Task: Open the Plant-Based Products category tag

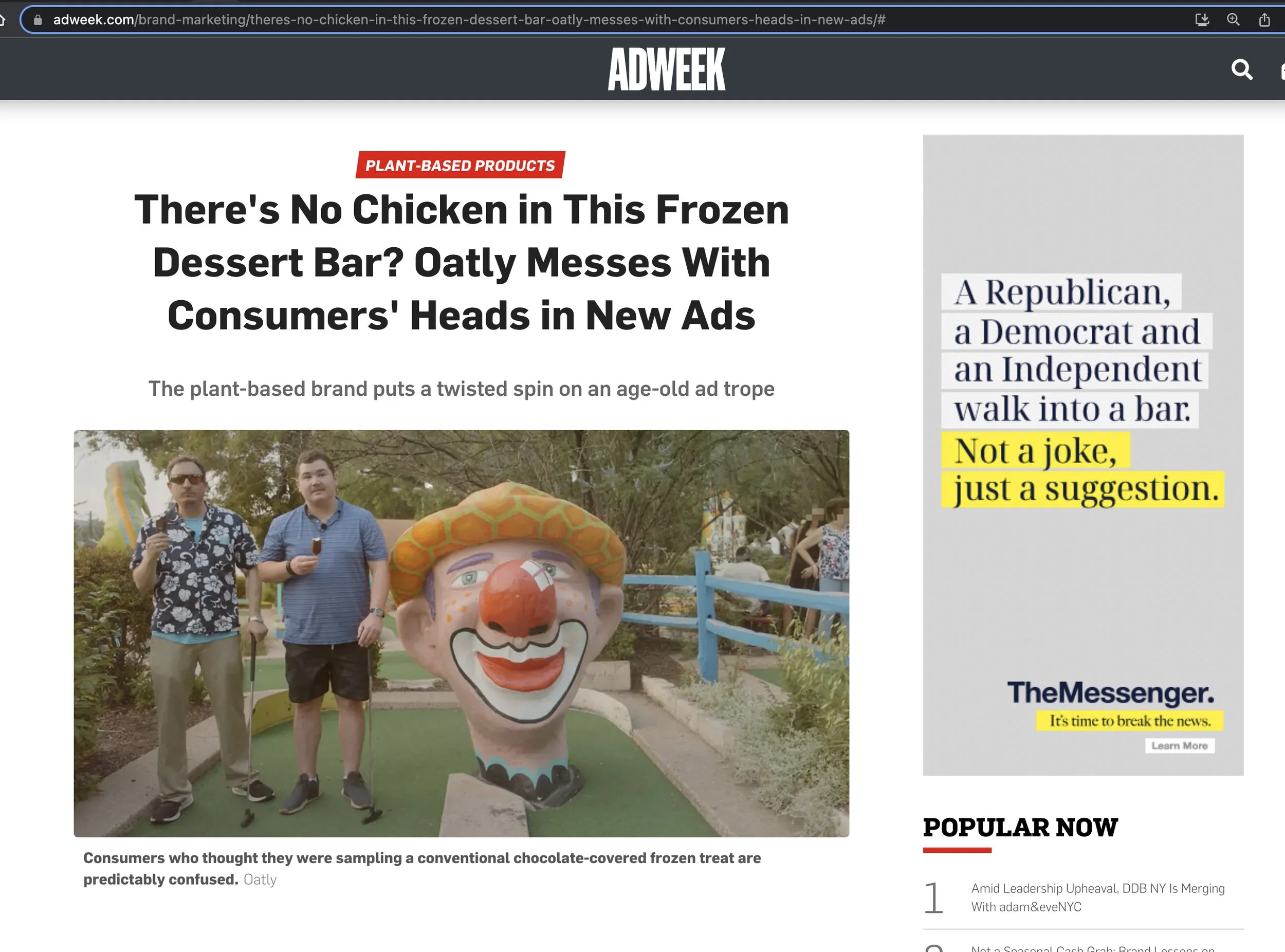Action: coord(460,166)
